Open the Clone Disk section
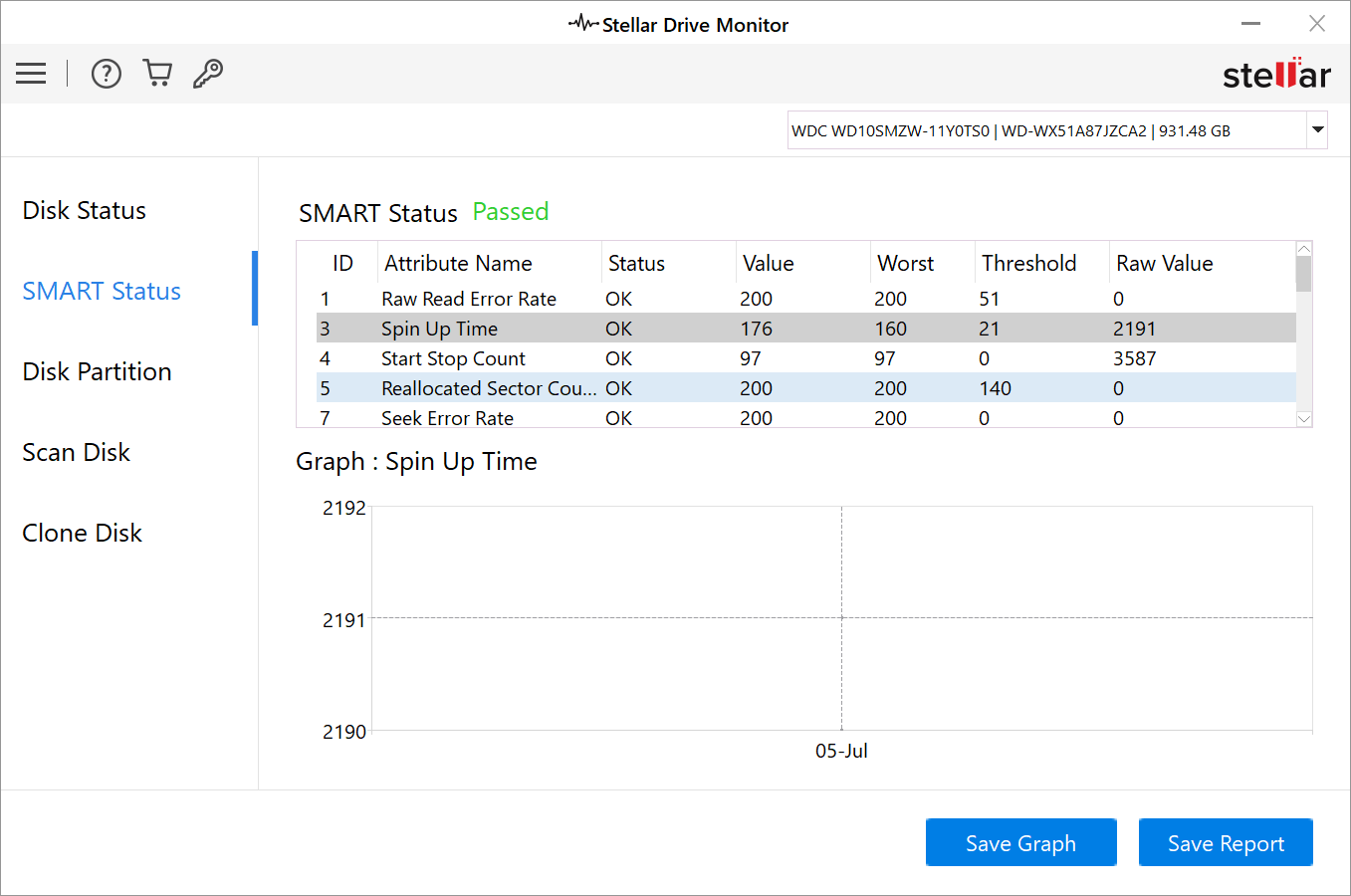The width and height of the screenshot is (1351, 896). pos(82,533)
